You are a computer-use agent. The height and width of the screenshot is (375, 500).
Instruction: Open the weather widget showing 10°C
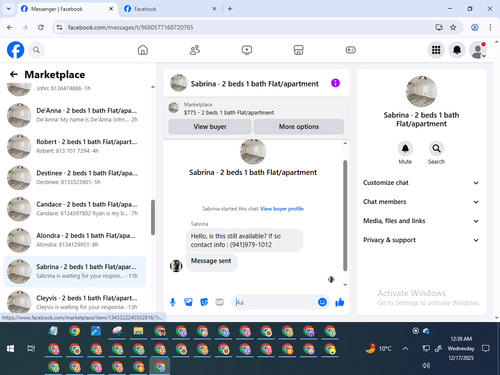point(378,349)
